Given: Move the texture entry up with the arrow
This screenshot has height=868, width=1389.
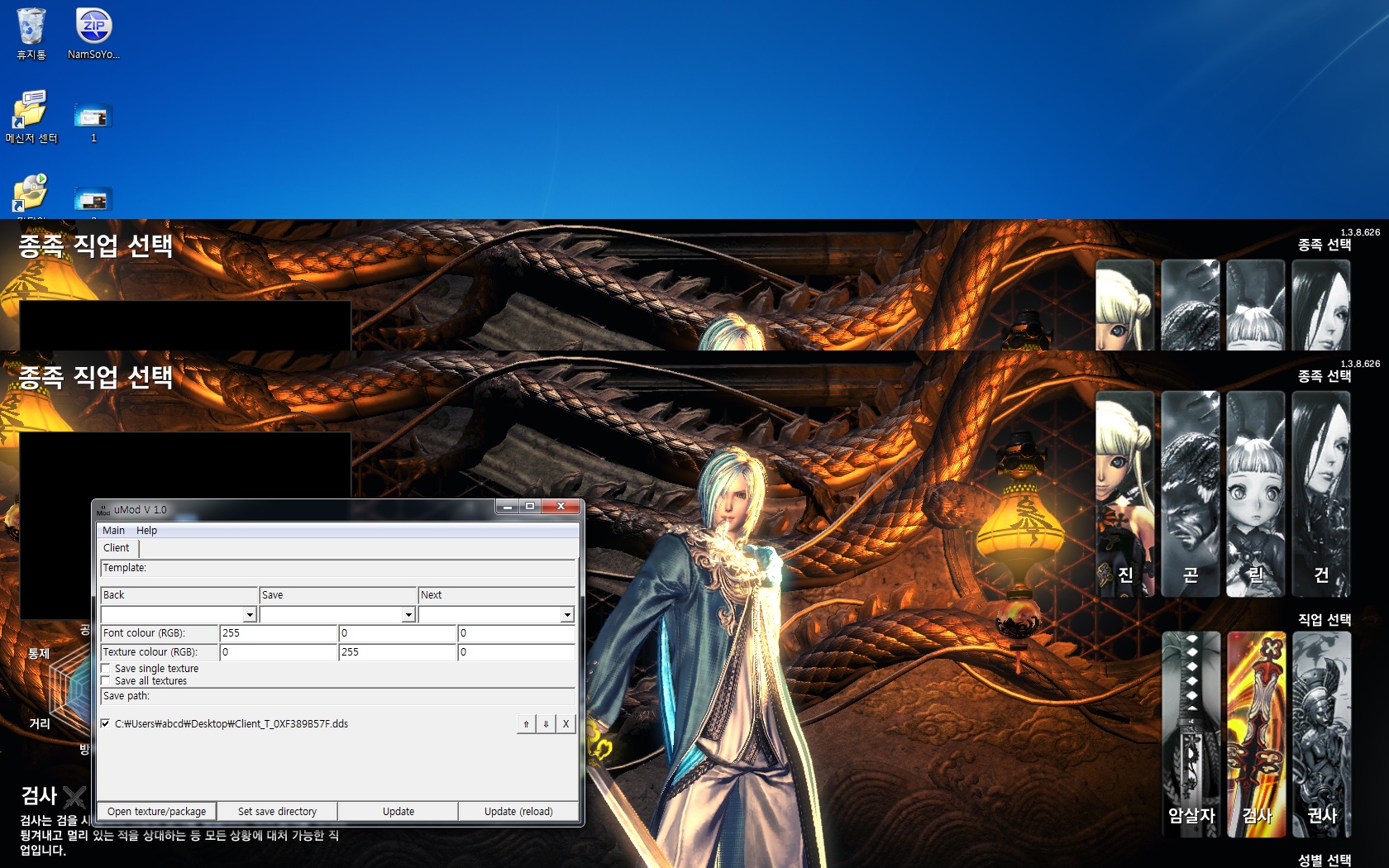Looking at the screenshot, I should [526, 724].
